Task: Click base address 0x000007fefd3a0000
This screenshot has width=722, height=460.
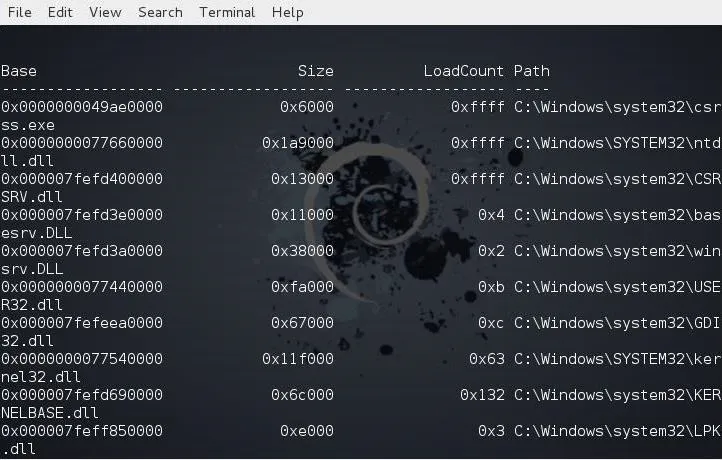Action: tap(82, 251)
